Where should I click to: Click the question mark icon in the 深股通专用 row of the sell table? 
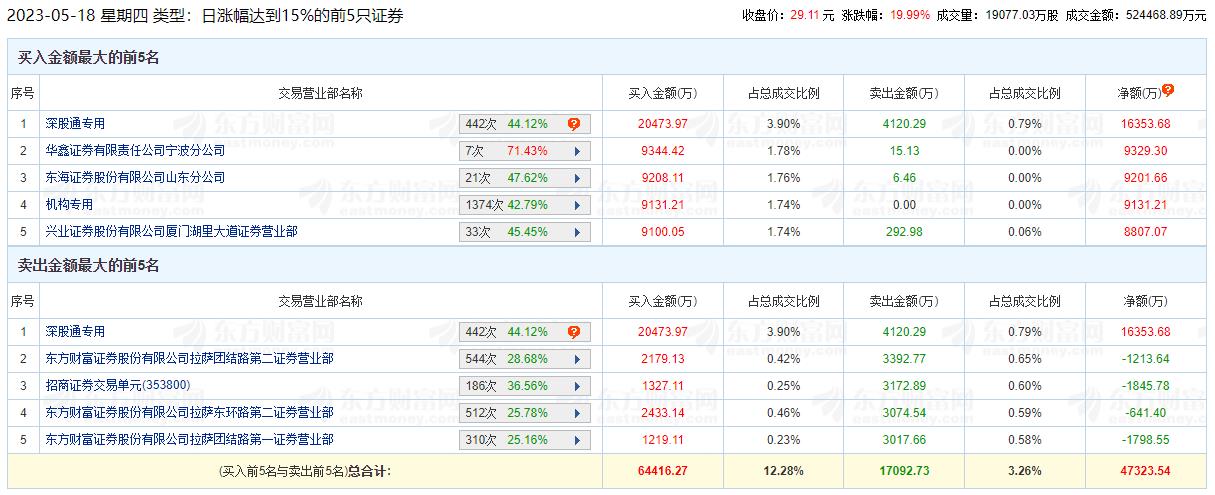pyautogui.click(x=574, y=332)
